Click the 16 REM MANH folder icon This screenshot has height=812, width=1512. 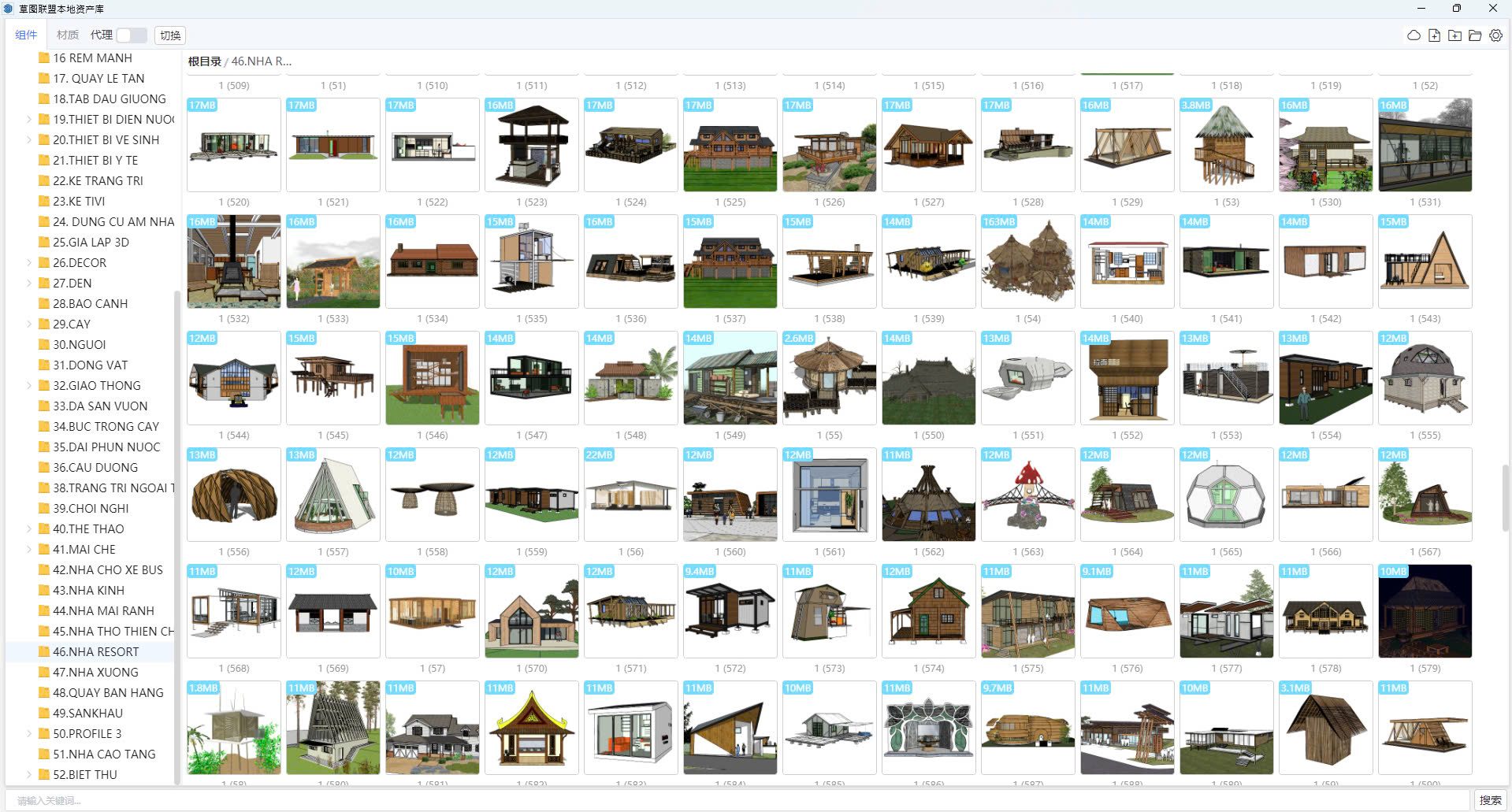(44, 58)
